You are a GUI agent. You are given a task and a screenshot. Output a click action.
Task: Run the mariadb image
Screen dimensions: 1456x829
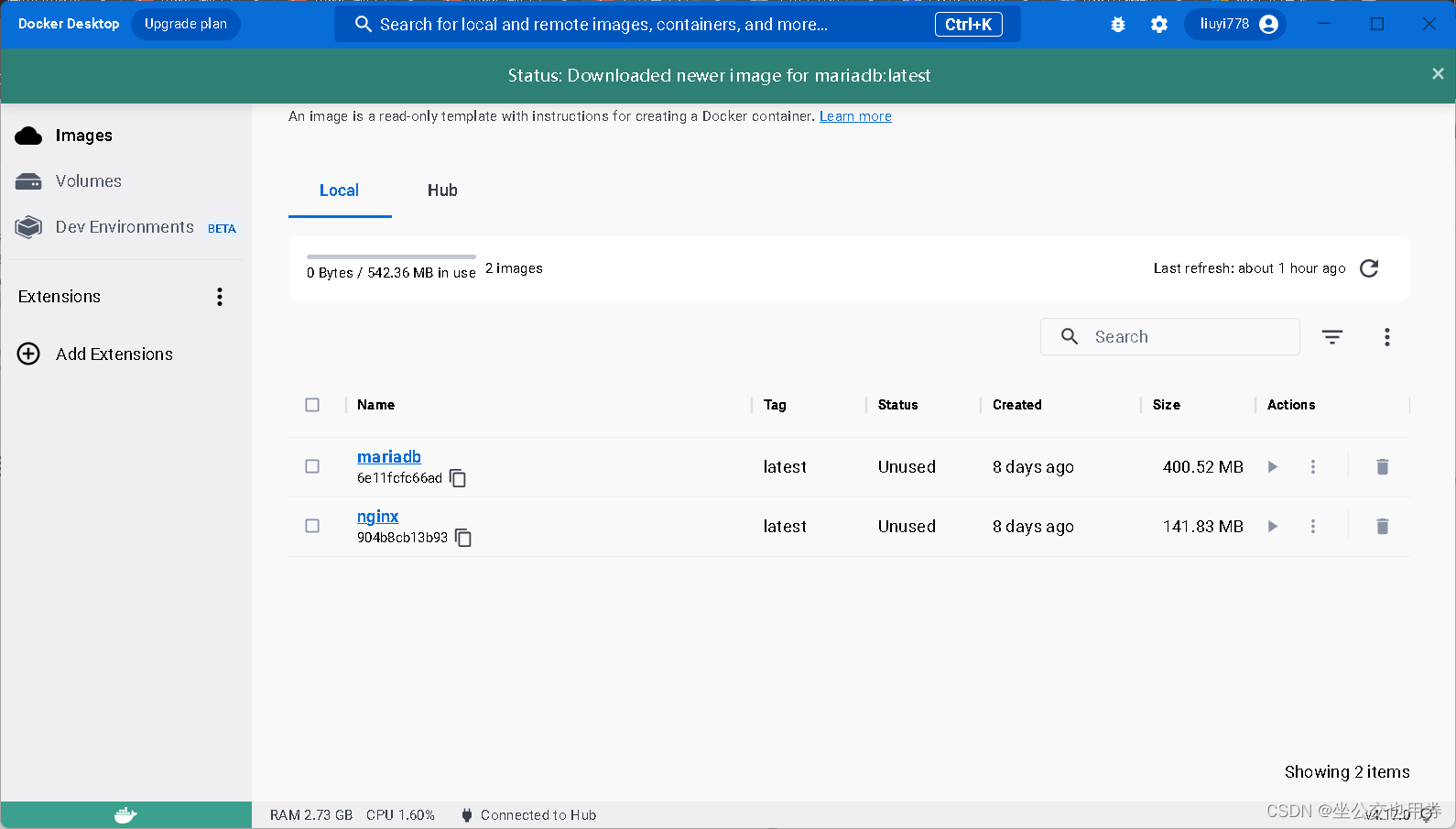click(1272, 467)
